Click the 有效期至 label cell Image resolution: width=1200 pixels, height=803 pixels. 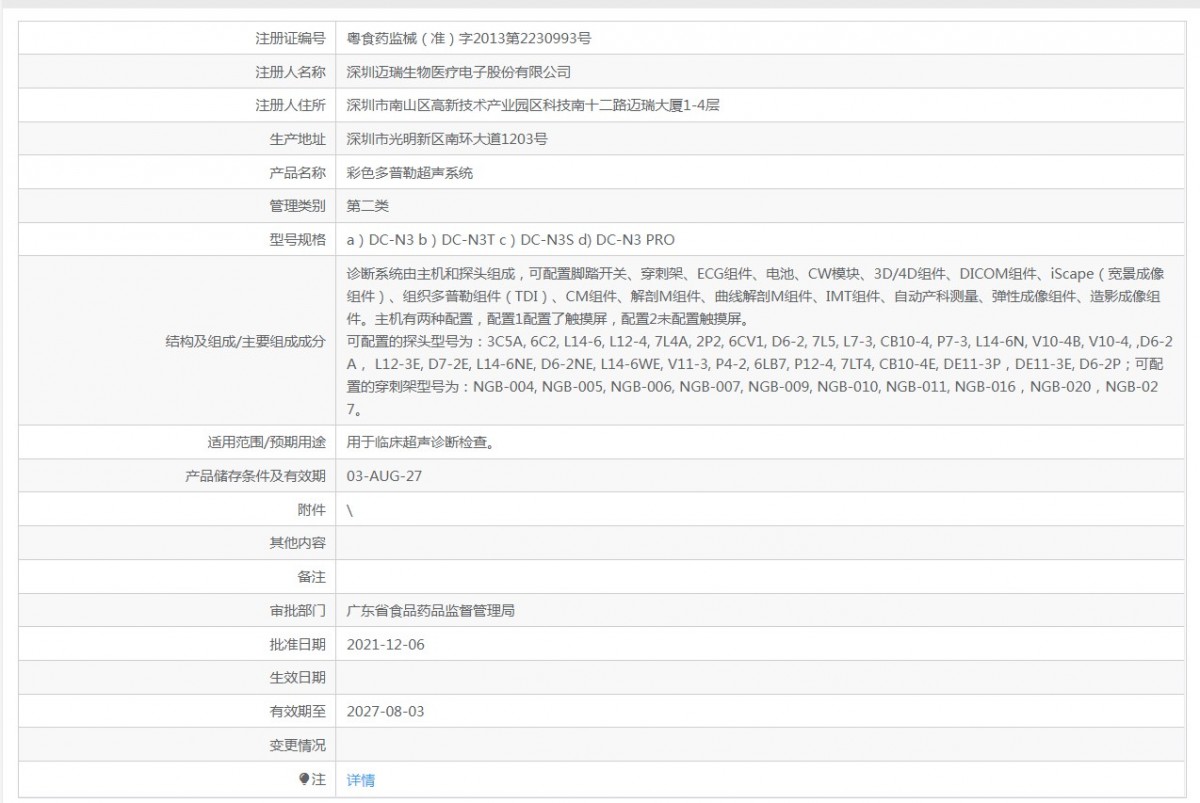point(178,712)
